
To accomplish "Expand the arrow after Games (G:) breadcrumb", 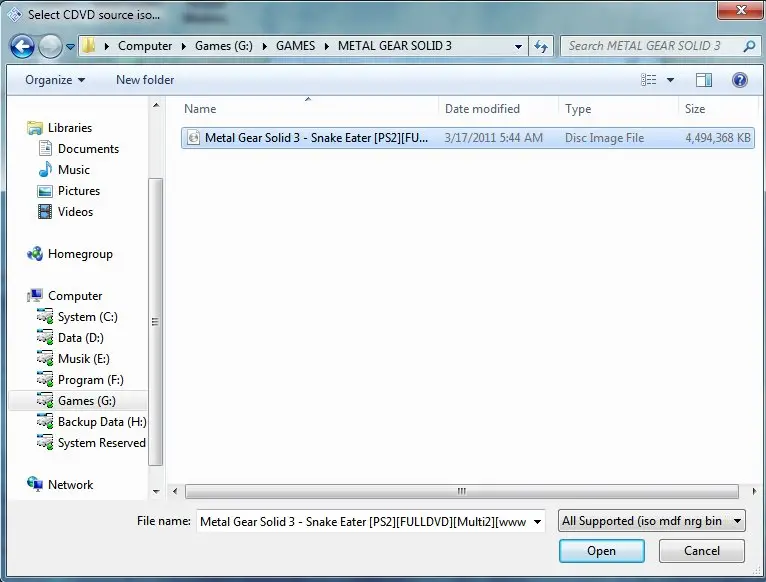I will 265,46.
